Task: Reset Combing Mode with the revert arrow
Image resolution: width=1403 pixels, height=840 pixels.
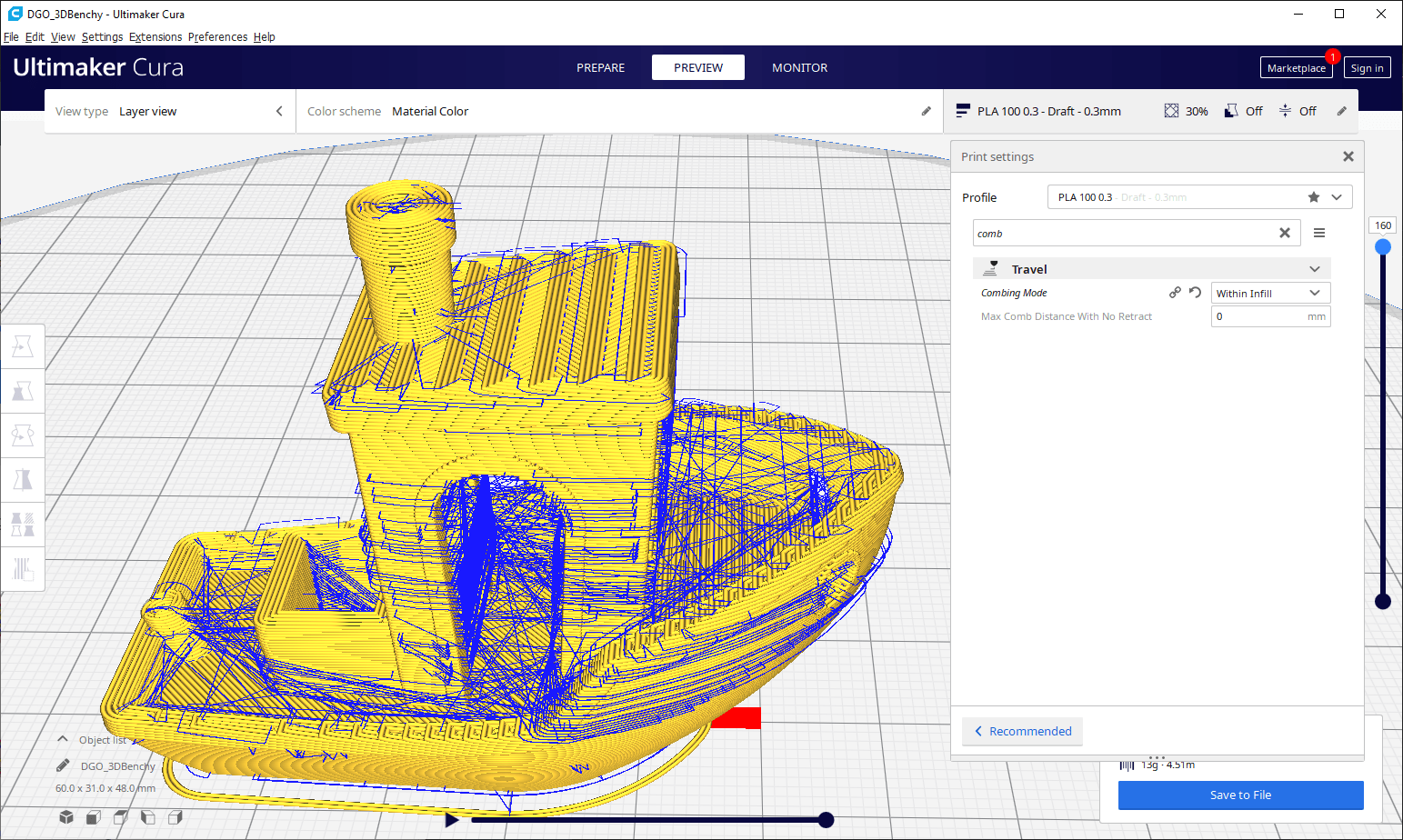Action: 1195,293
